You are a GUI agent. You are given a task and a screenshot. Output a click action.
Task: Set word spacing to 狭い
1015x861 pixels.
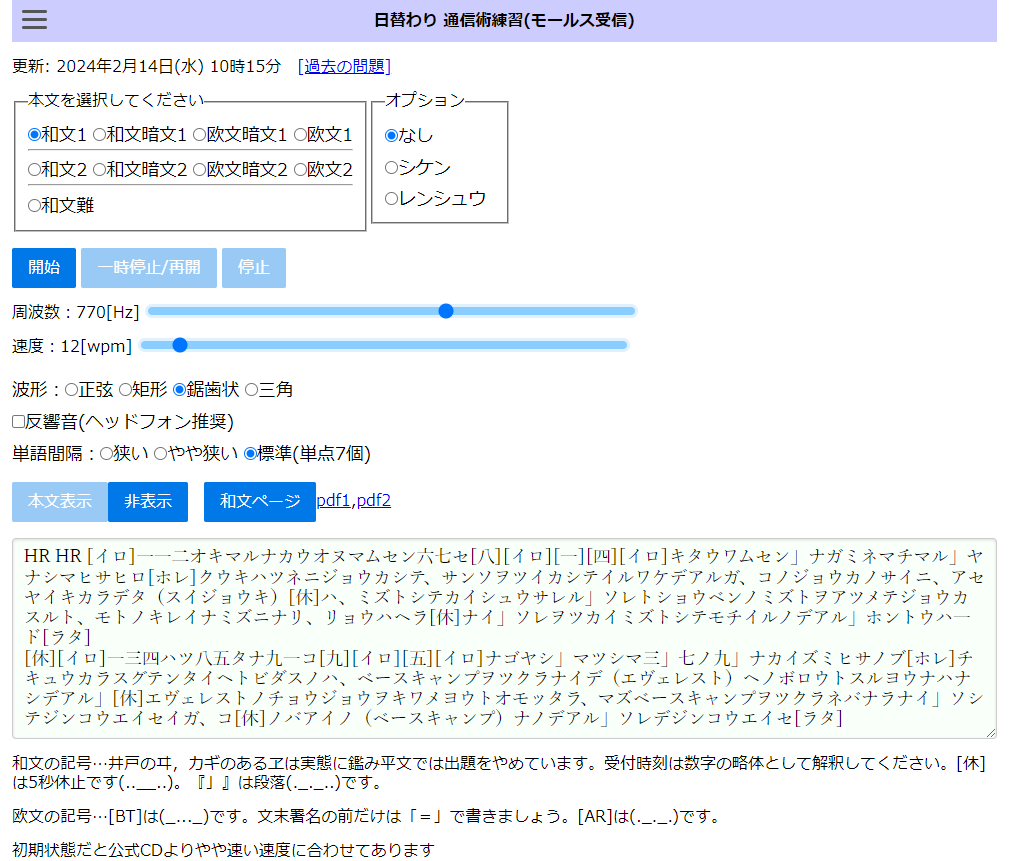coord(107,454)
